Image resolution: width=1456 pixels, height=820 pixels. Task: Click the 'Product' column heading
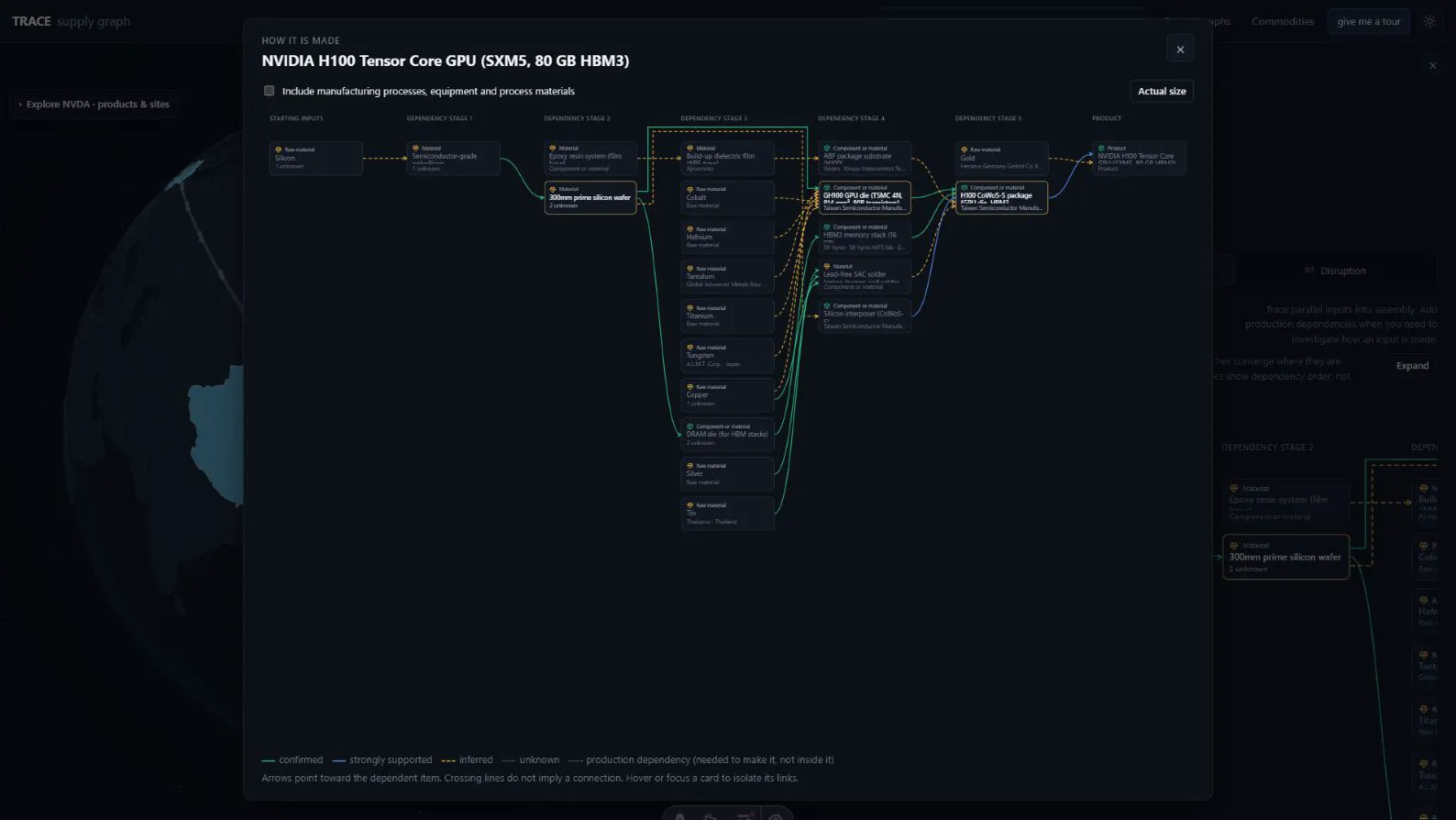point(1107,118)
